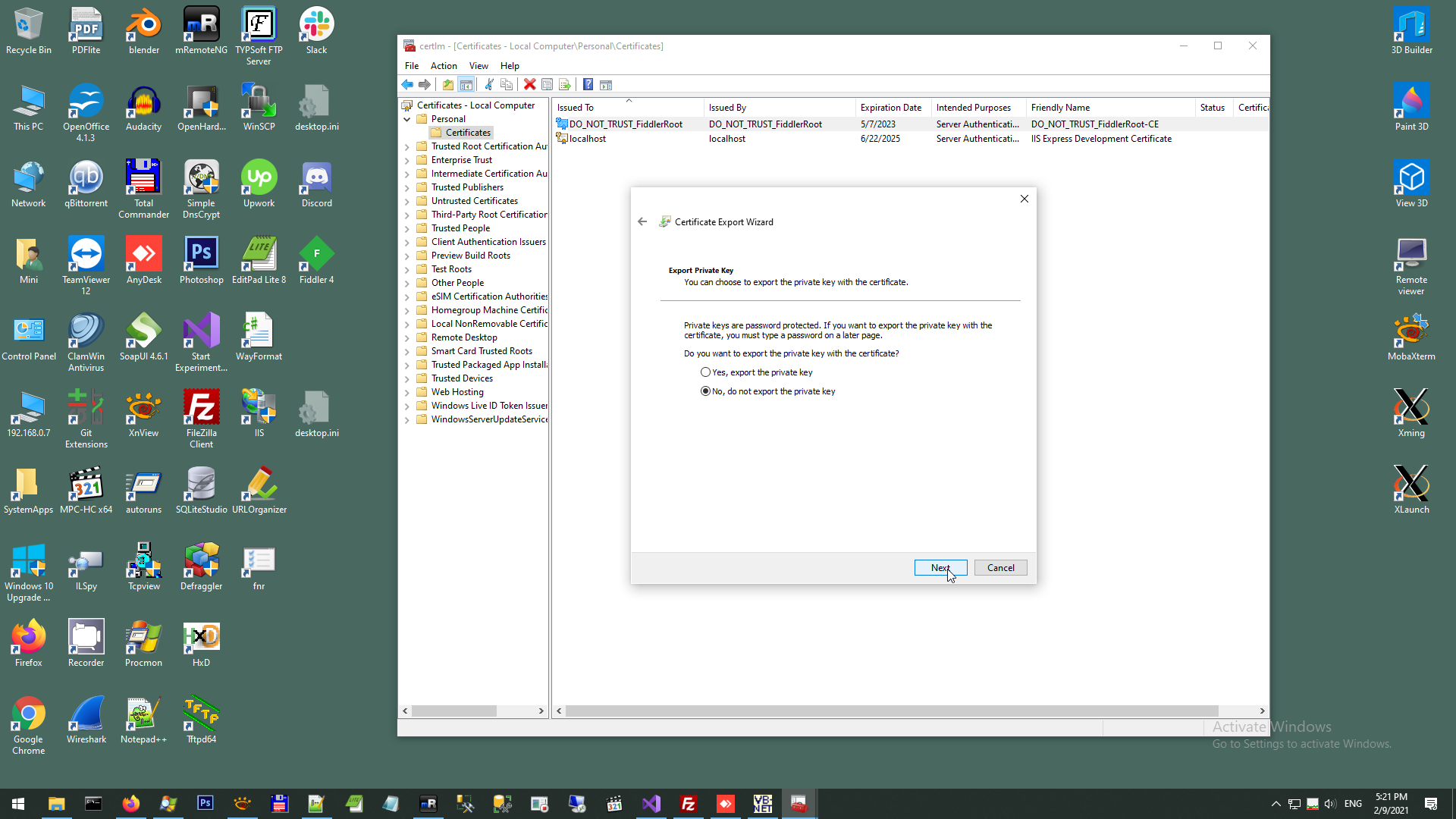This screenshot has width=1456, height=819.
Task: Open the Action menu
Action: (x=444, y=66)
